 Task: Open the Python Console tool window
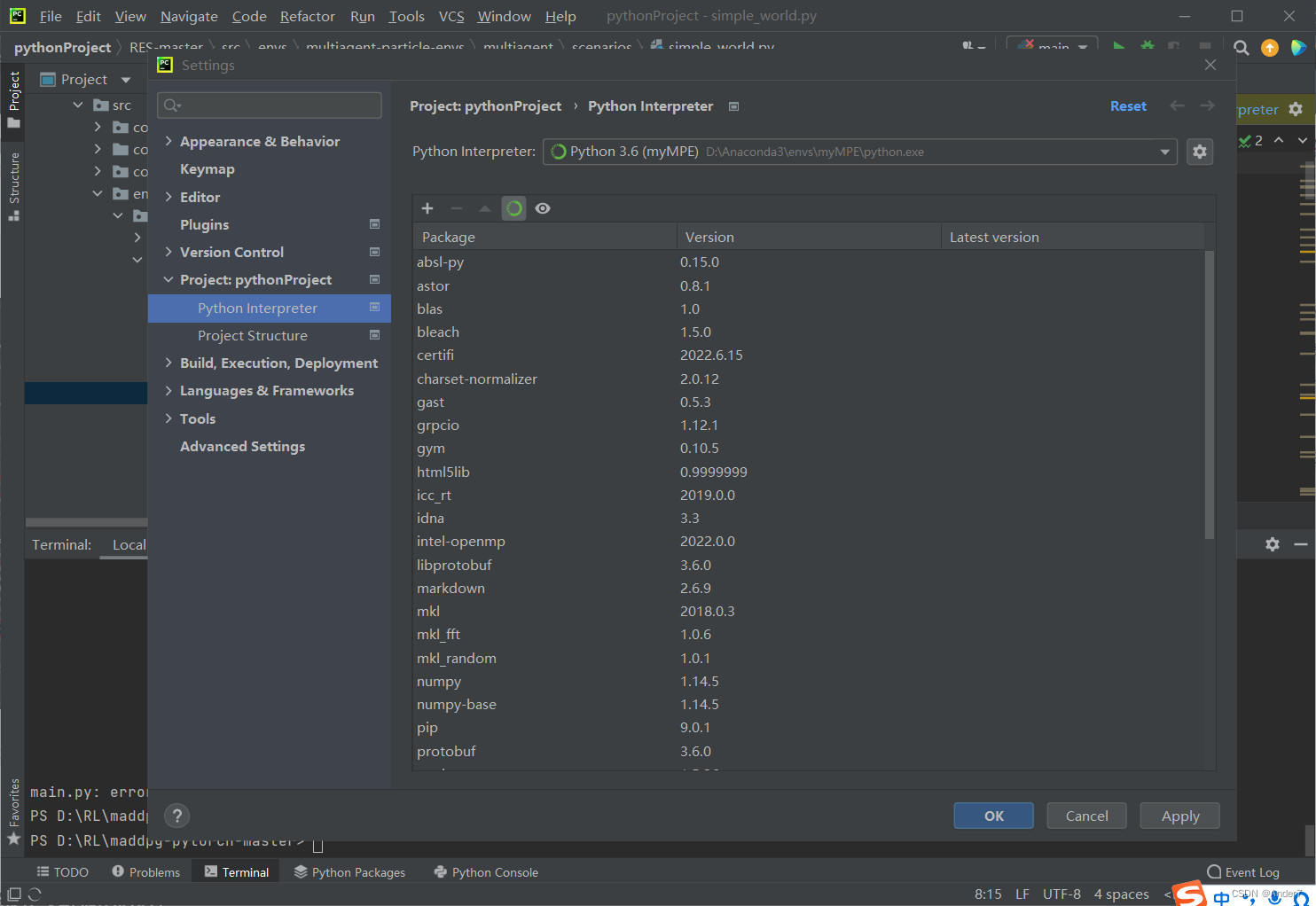click(486, 872)
